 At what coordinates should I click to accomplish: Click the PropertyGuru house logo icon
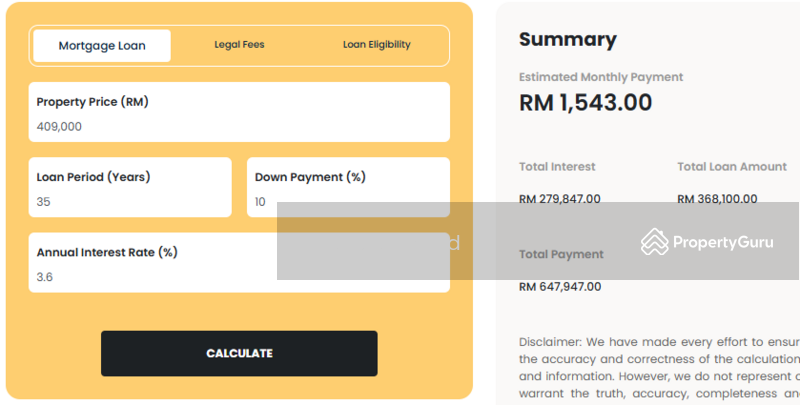pos(655,241)
